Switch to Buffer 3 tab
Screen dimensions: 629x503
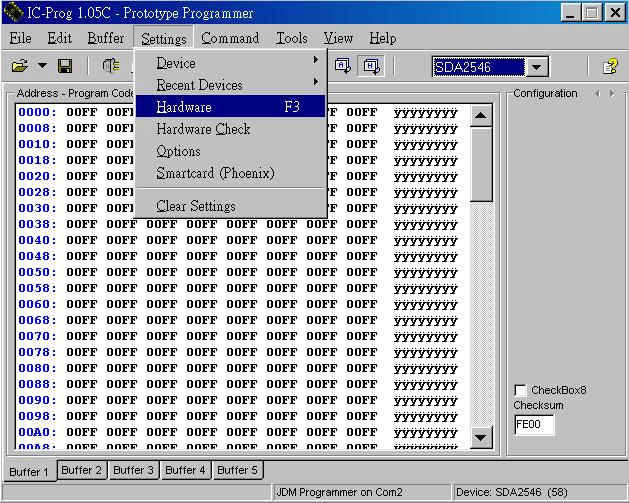click(x=134, y=470)
